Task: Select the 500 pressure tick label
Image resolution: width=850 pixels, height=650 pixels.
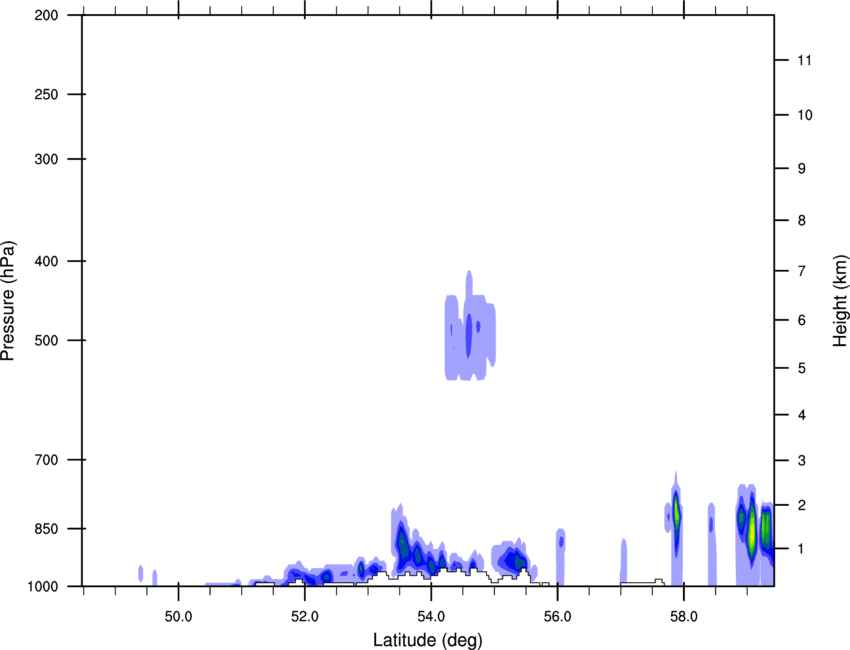Action: pos(46,340)
